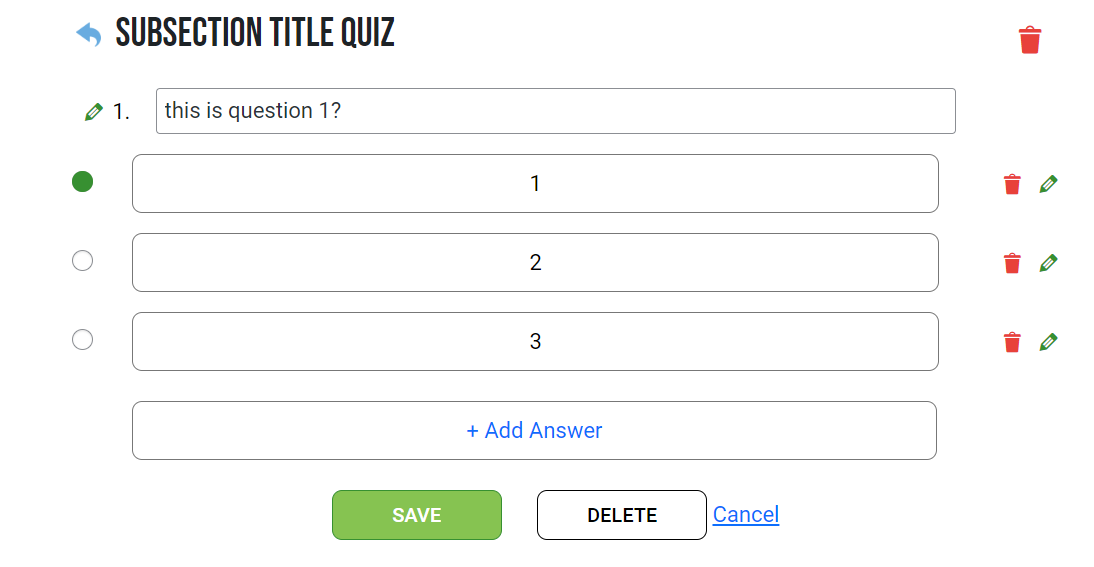The image size is (1094, 567).
Task: Follow the Cancel link
Action: 745,515
